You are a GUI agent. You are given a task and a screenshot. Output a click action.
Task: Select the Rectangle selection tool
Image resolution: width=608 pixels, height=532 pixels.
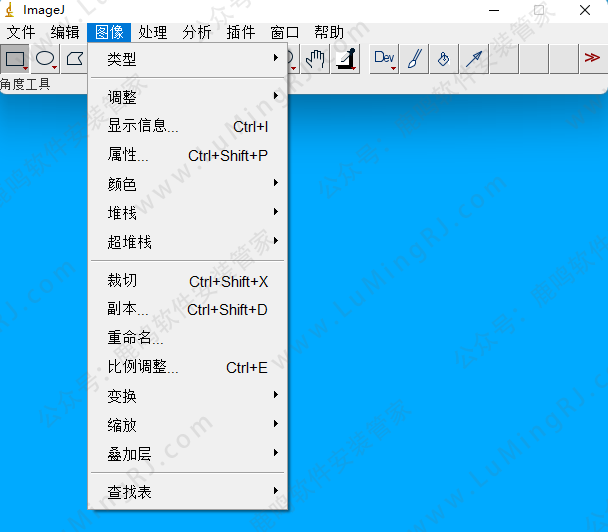click(15, 59)
